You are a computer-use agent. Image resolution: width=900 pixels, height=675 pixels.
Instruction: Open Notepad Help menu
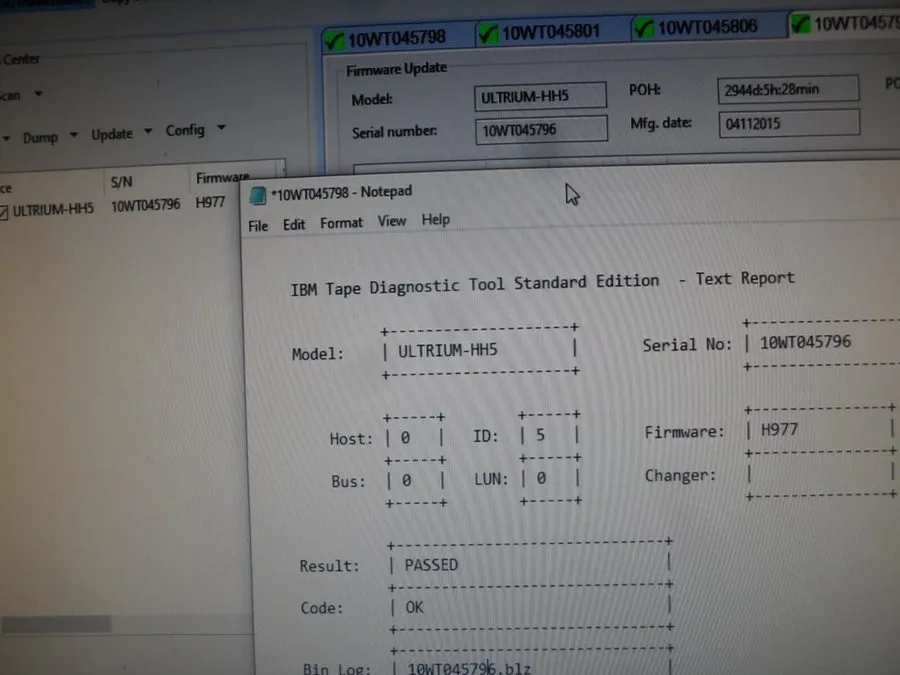(x=436, y=219)
